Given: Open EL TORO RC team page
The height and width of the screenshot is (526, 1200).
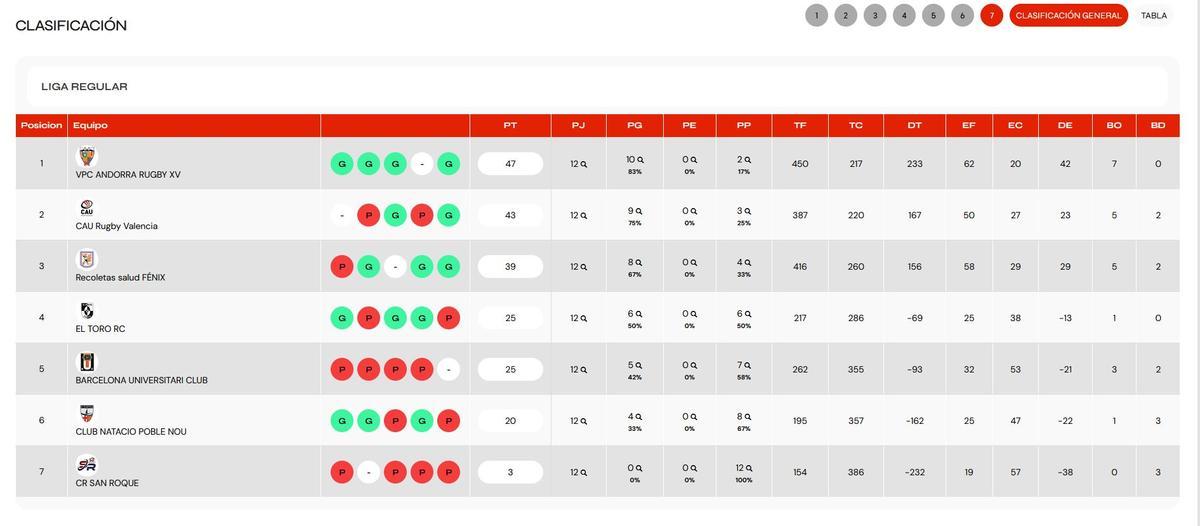Looking at the screenshot, I should pos(100,329).
